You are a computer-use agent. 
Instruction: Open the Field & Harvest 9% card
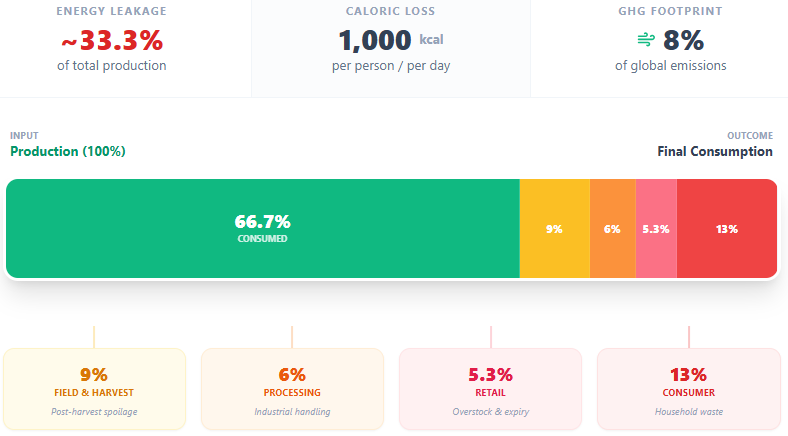pos(94,389)
